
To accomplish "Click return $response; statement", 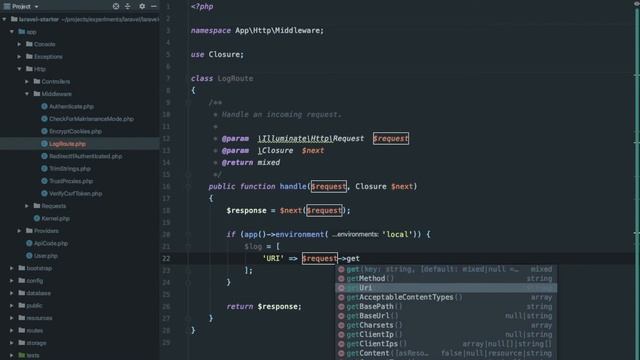I will [264, 307].
